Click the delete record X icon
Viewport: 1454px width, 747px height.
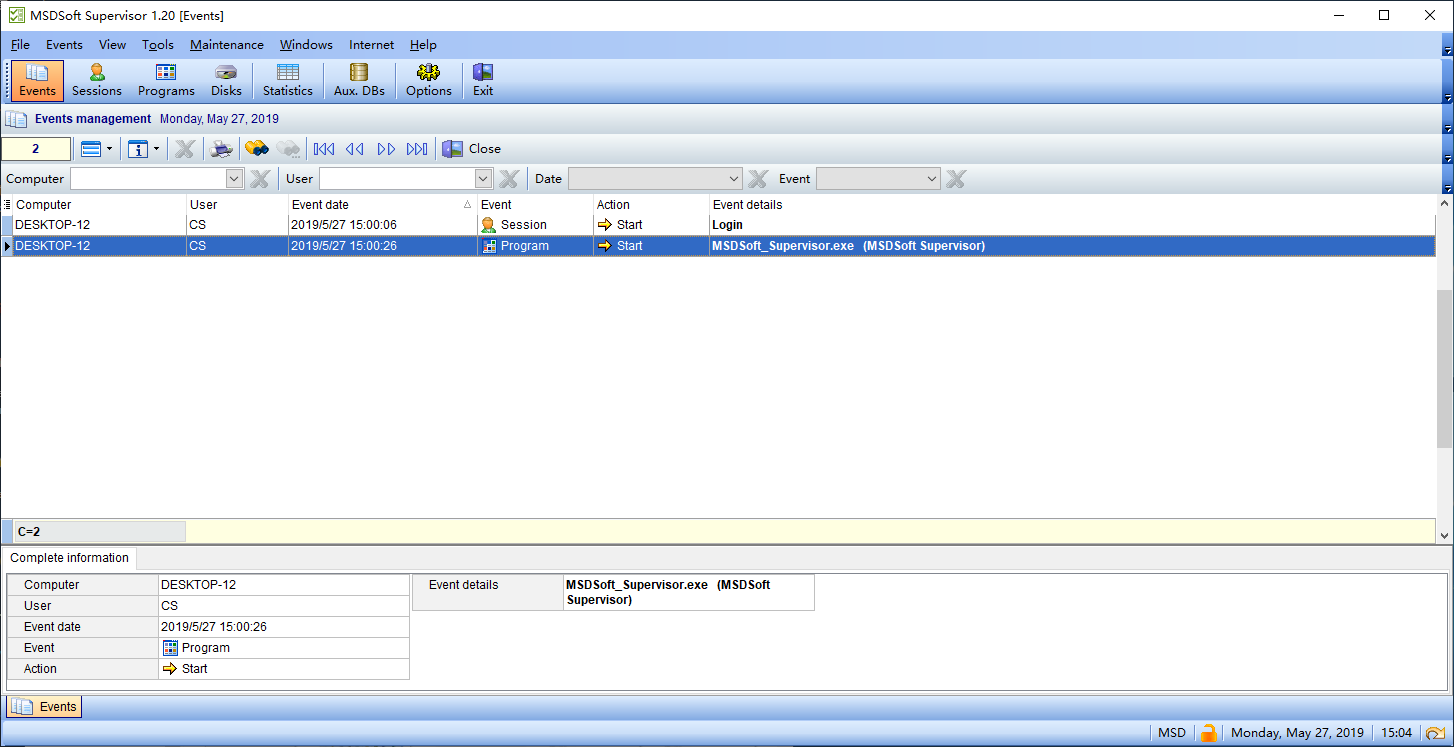(185, 149)
